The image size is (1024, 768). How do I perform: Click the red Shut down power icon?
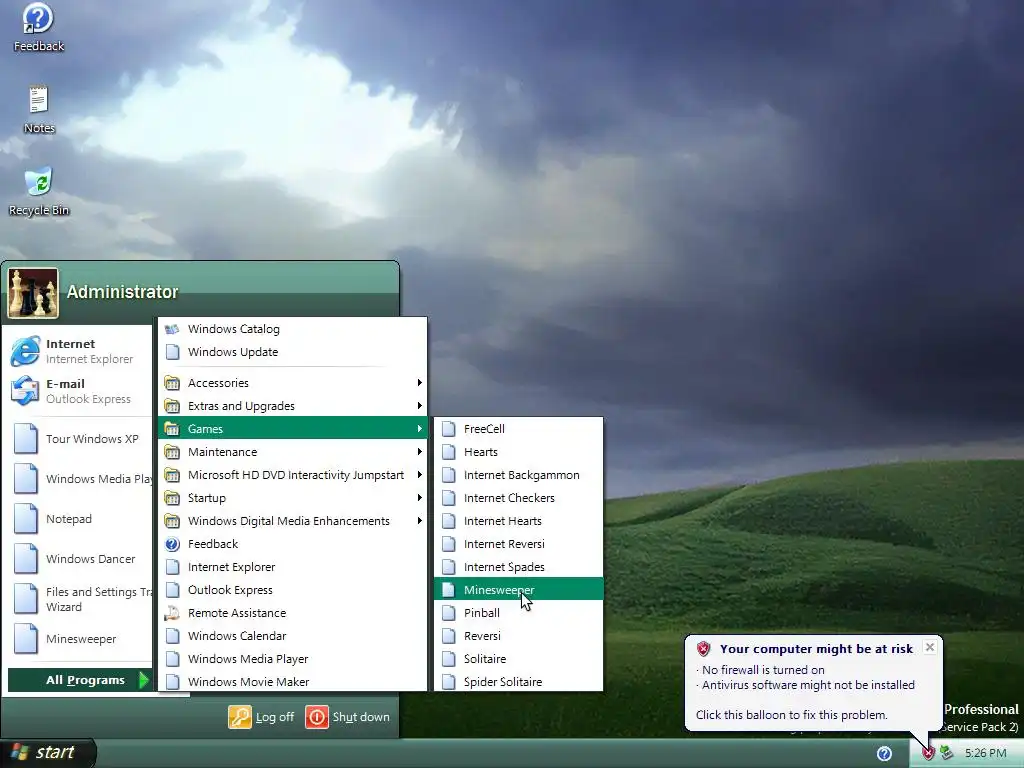click(317, 717)
